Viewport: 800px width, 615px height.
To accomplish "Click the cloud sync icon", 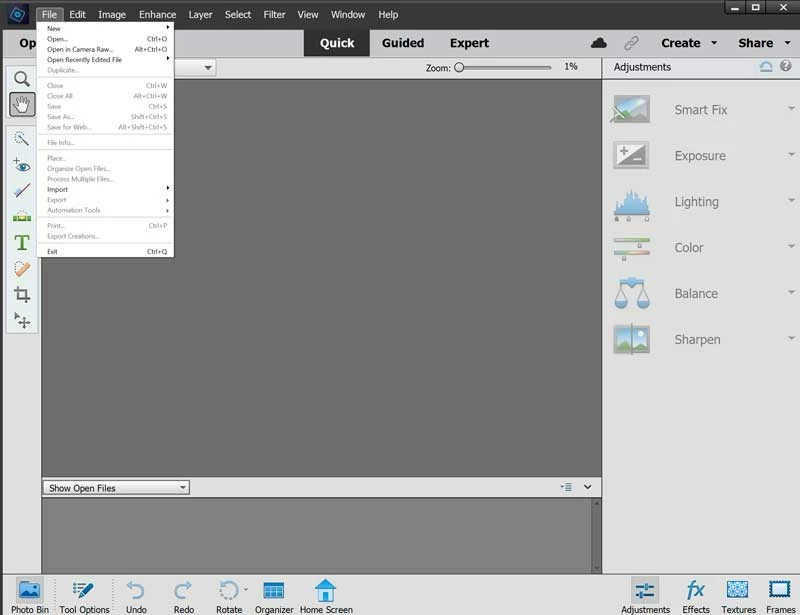I will click(598, 43).
